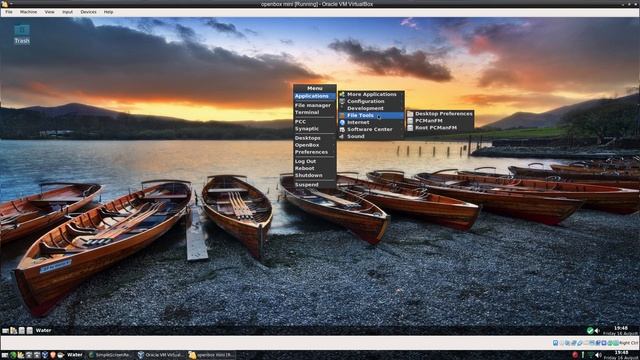Image resolution: width=640 pixels, height=360 pixels.
Task: Expand the Development submenu
Action: click(371, 109)
